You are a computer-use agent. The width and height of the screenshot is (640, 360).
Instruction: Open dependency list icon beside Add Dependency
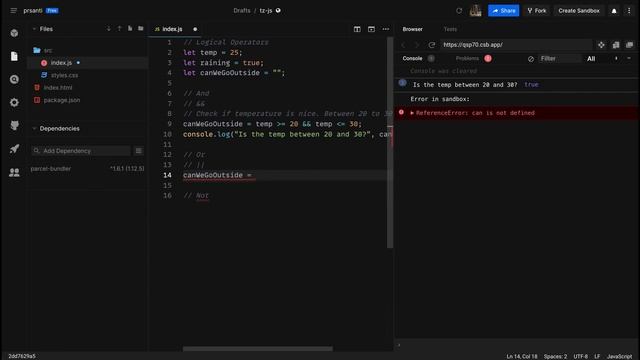(x=139, y=151)
